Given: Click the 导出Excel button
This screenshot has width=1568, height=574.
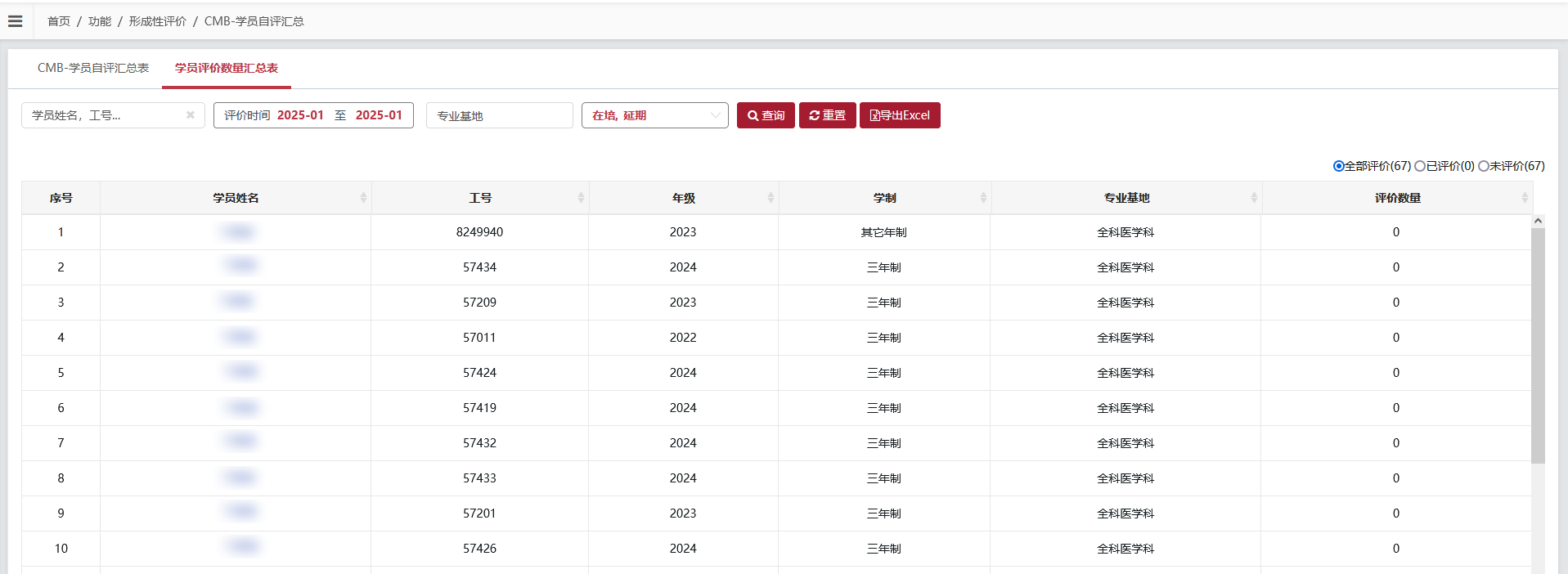Looking at the screenshot, I should coord(900,115).
